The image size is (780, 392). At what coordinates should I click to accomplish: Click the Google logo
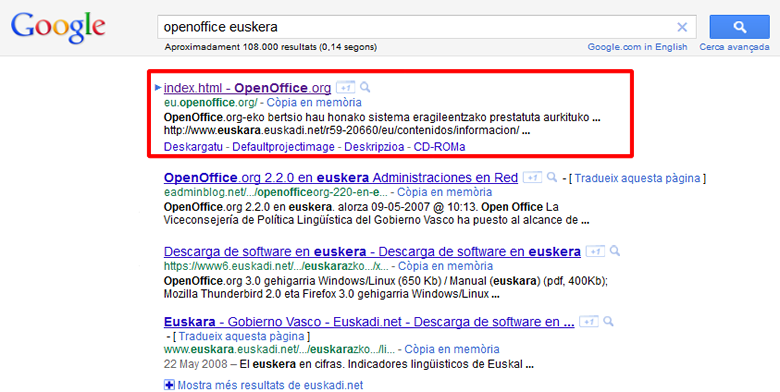pos(58,28)
